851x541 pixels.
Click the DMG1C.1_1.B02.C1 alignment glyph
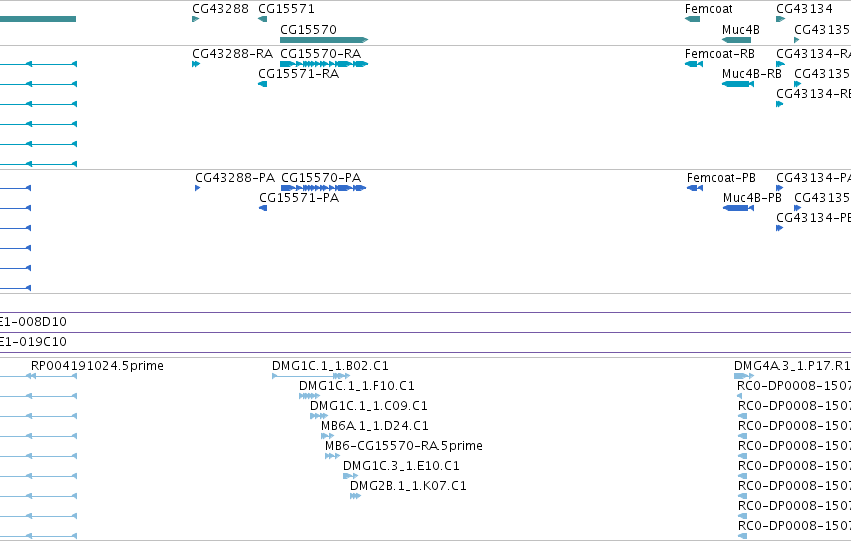(311, 376)
